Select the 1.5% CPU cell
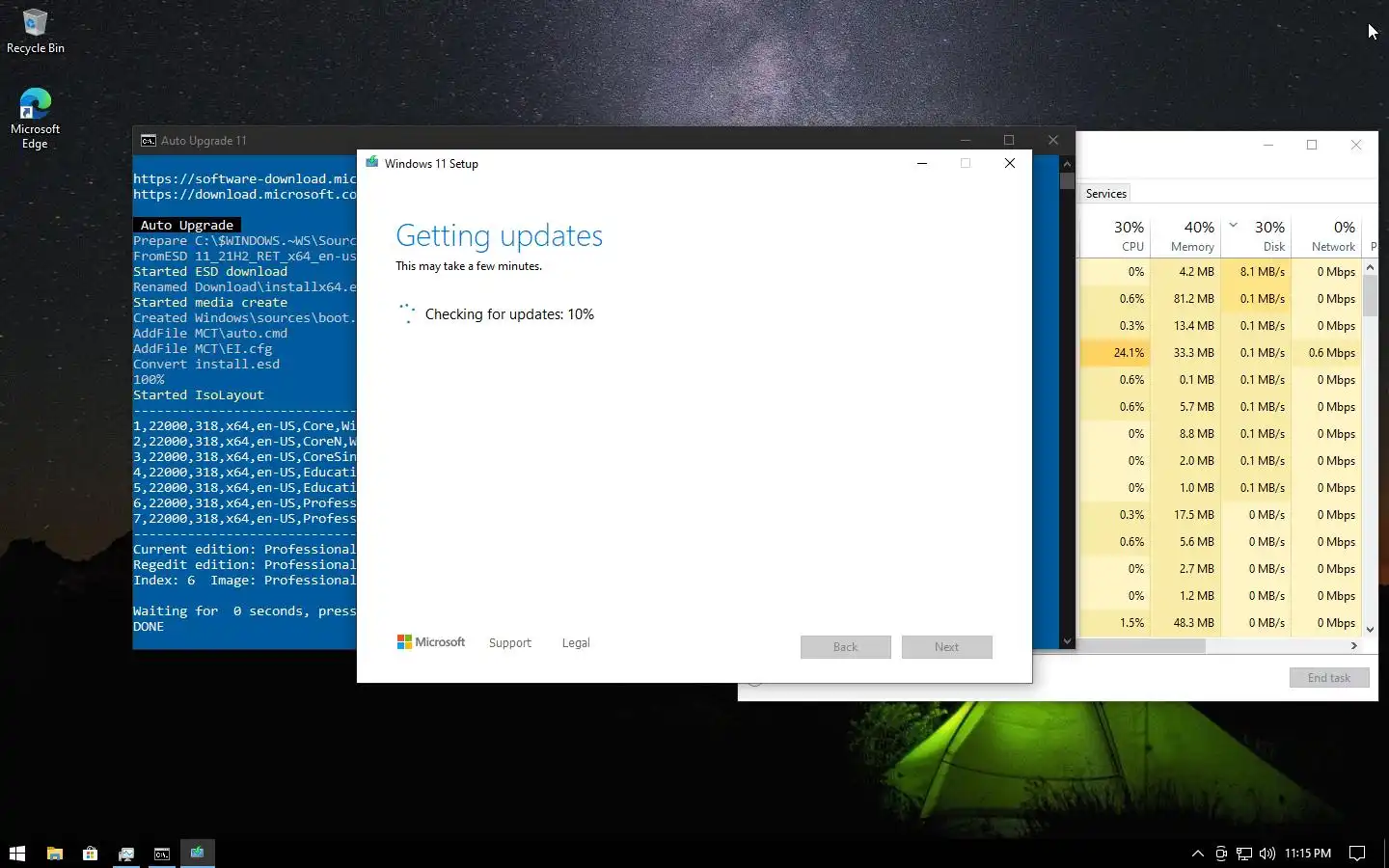1389x868 pixels. tap(1114, 623)
